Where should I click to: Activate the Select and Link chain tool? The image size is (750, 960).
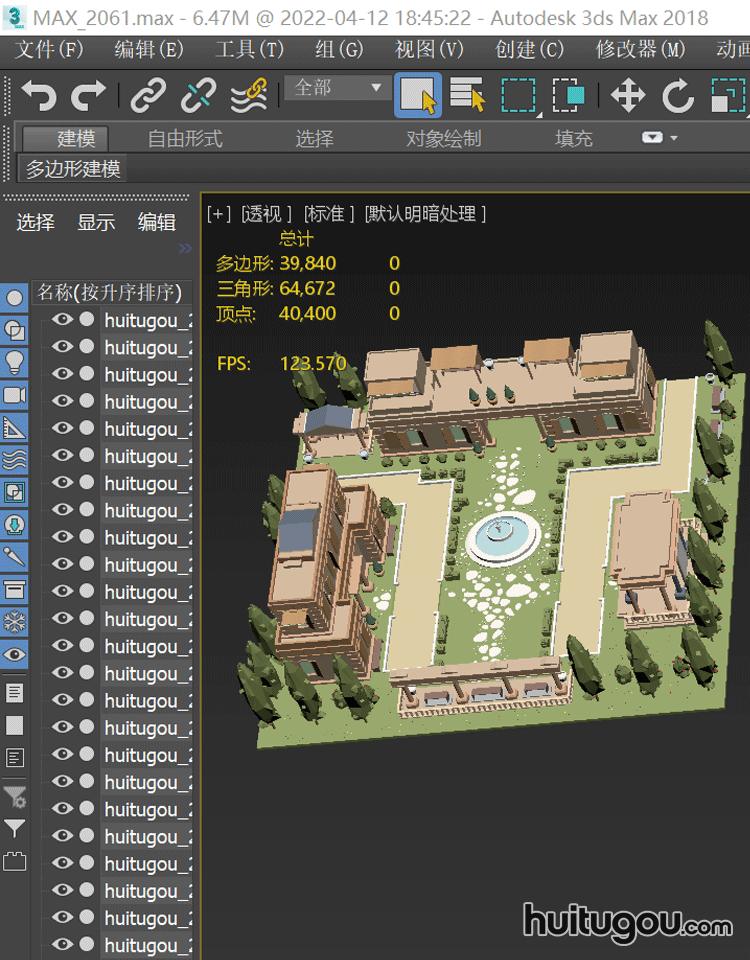point(148,96)
